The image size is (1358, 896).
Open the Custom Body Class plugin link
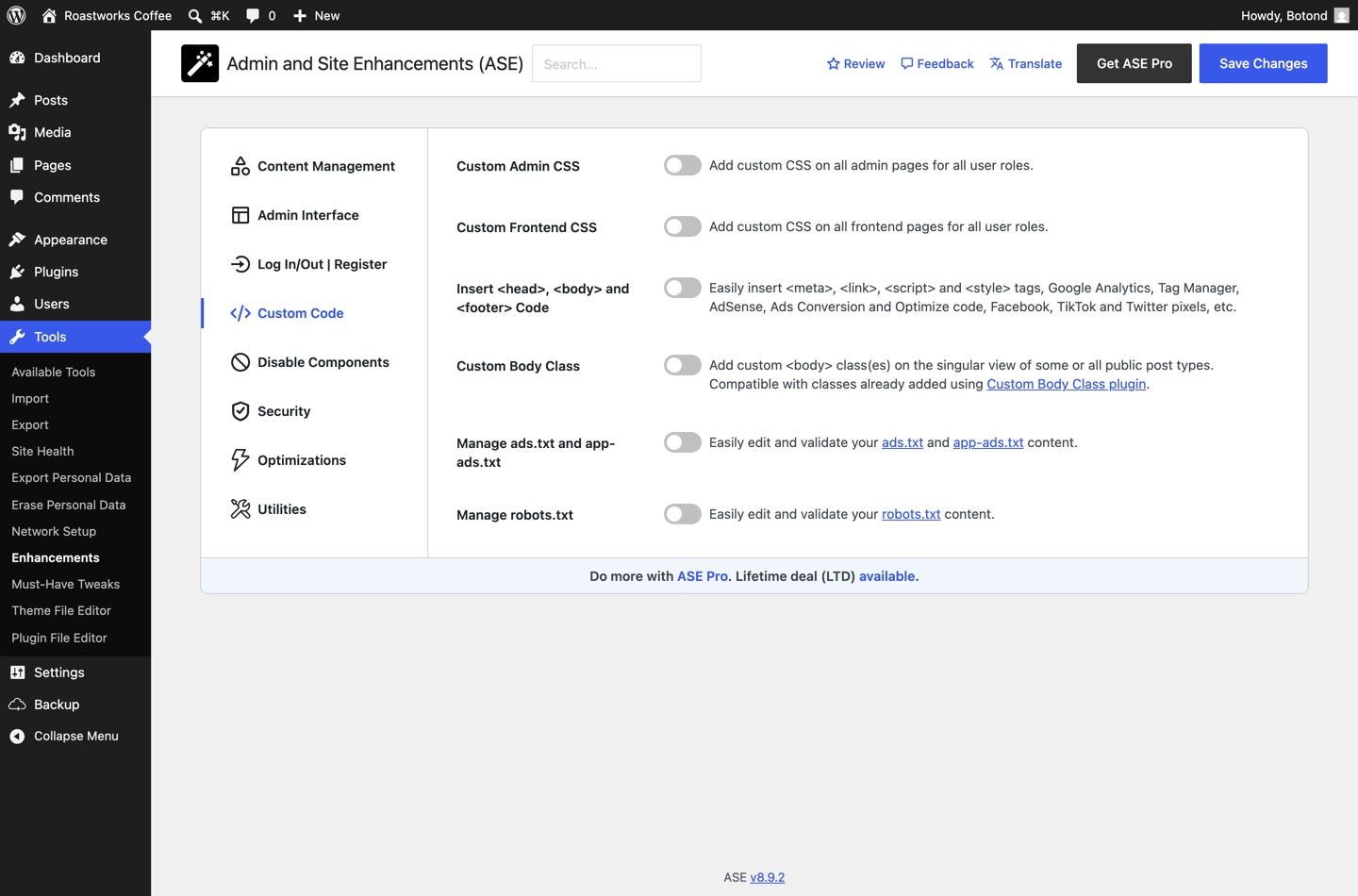point(1067,384)
